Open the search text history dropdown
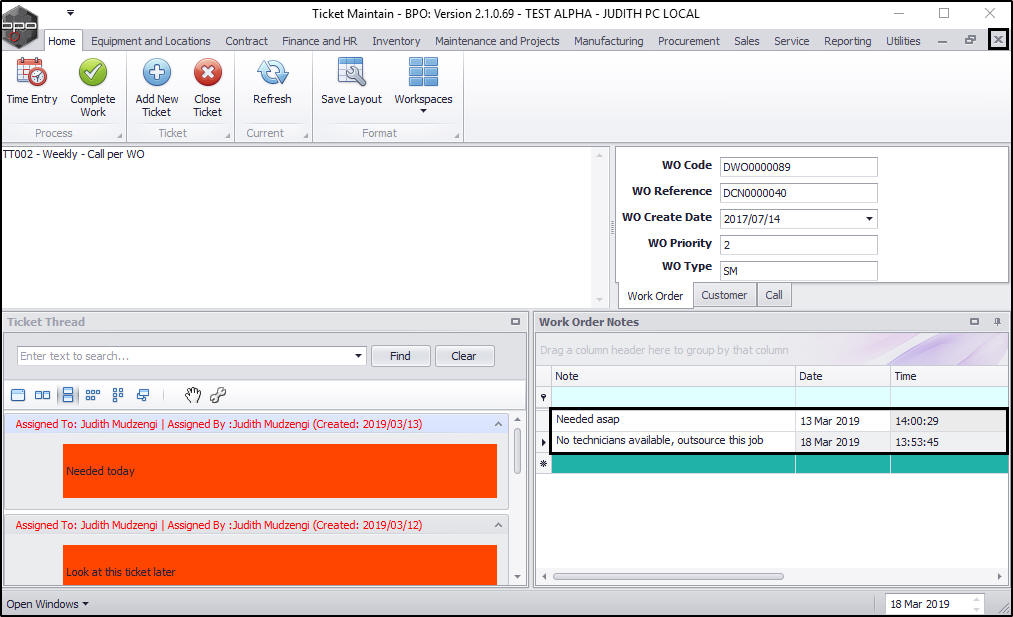 click(359, 356)
